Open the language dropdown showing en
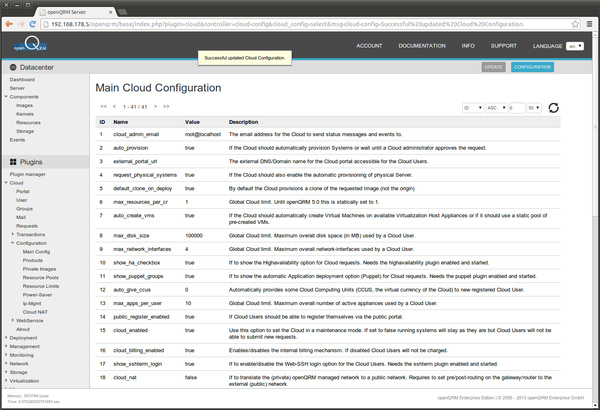 575,46
